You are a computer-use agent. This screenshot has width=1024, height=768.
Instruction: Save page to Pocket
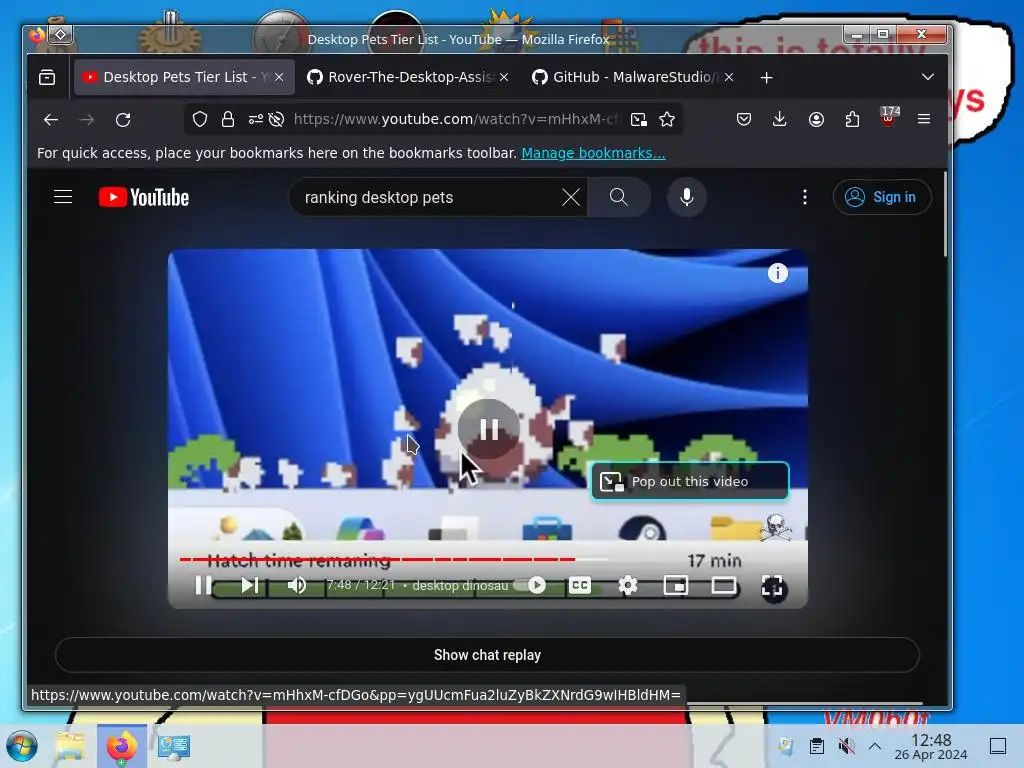click(743, 120)
